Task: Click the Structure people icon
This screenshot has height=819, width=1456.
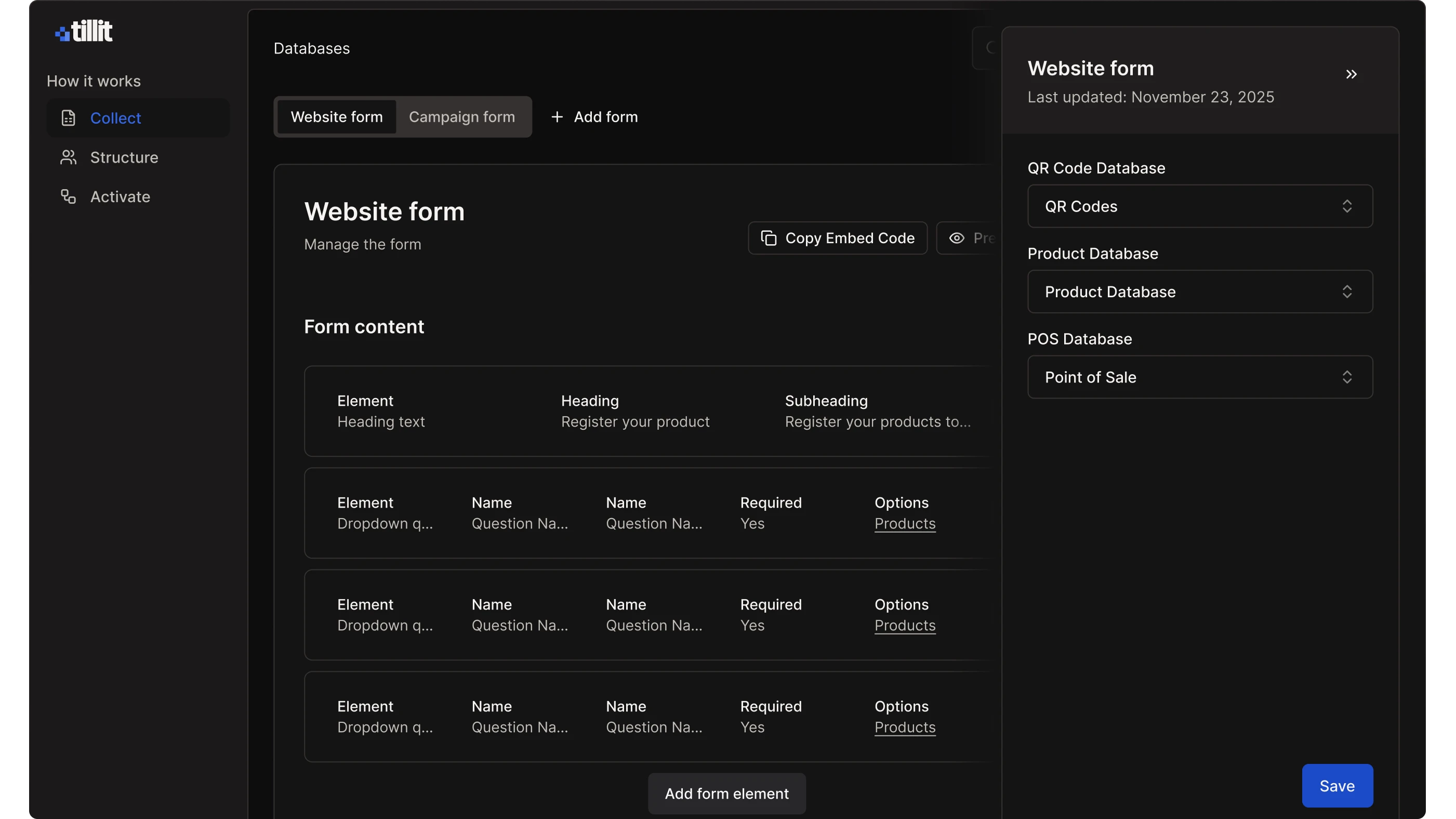Action: pyautogui.click(x=69, y=157)
